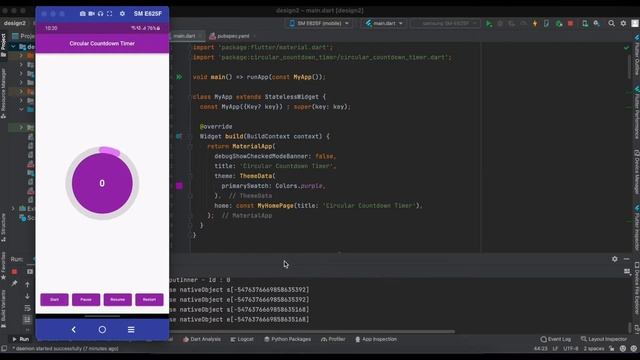Open the samsung SM-E625F target dropdown
The image size is (640, 360).
point(445,24)
